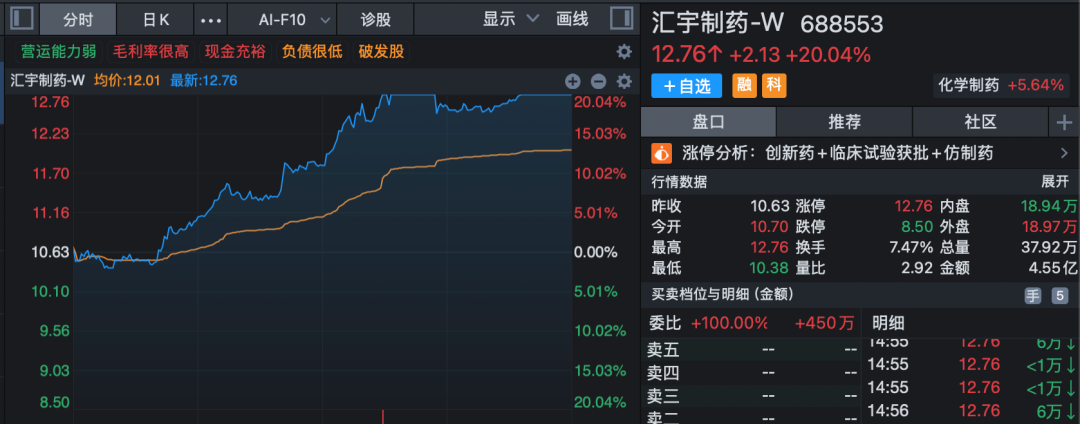Image resolution: width=1080 pixels, height=424 pixels.
Task: Toggle the 5 level depth button
Action: coord(1059,295)
